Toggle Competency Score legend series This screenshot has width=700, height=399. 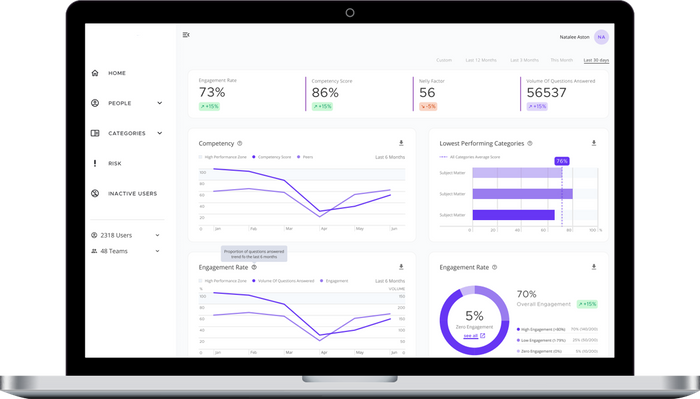tap(271, 157)
